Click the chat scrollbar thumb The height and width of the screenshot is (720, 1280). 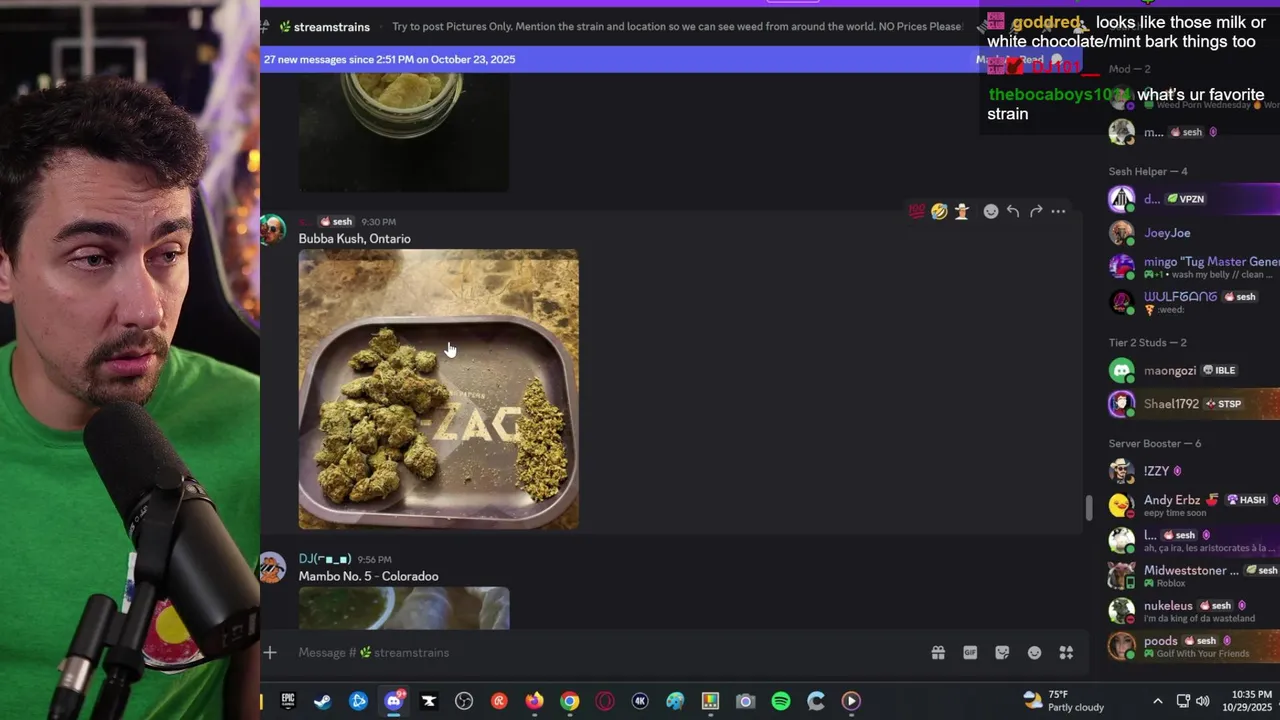pos(1089,508)
